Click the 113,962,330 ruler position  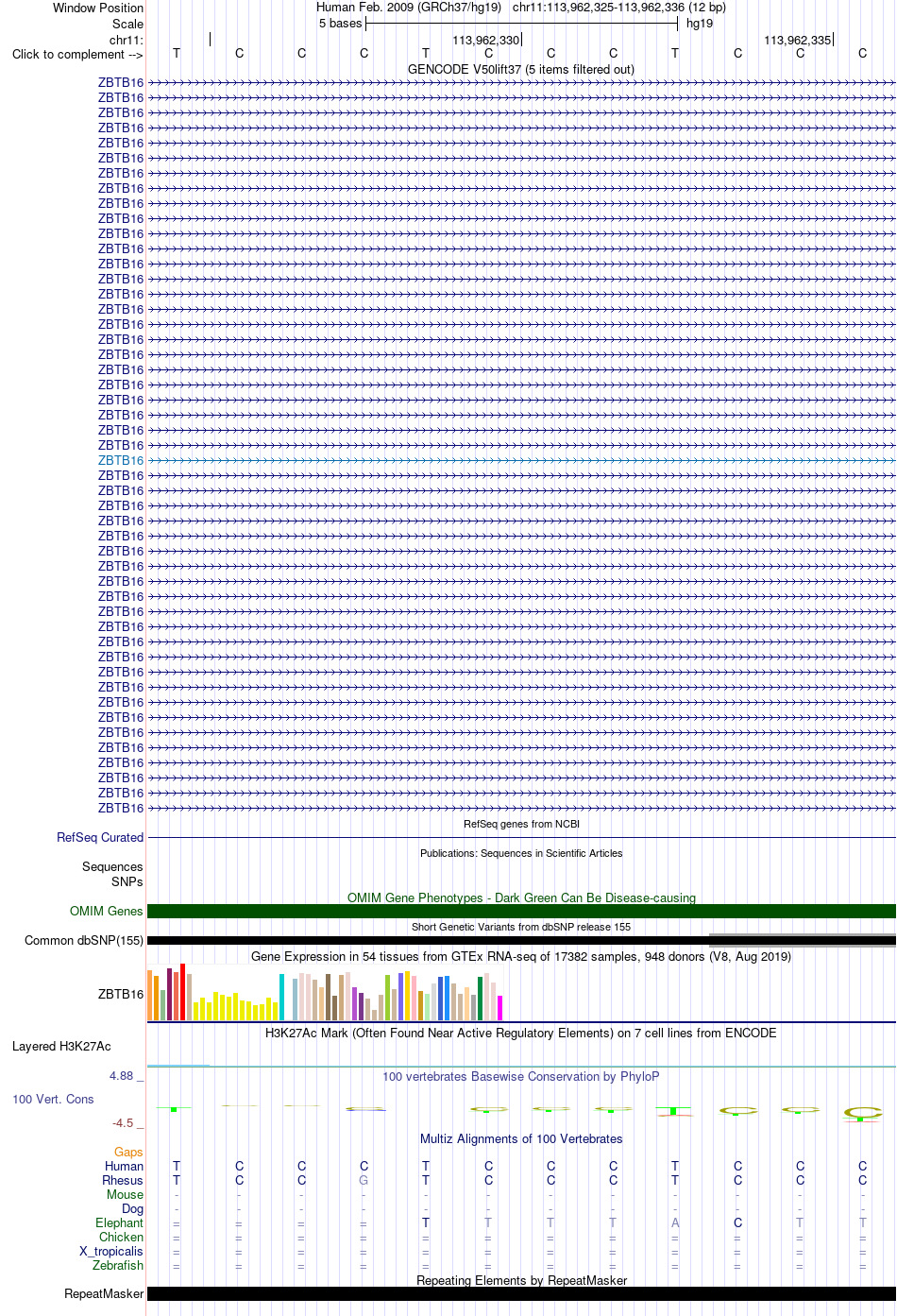(485, 40)
